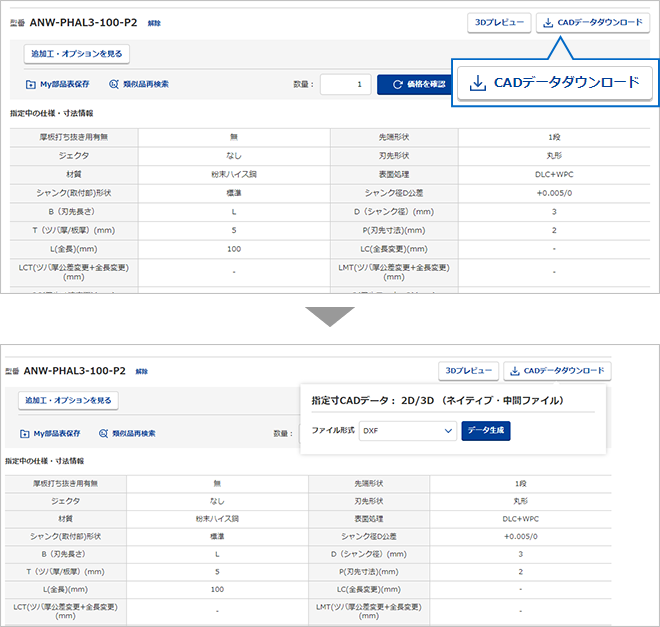Click the download icon in the large CADデータダウンロード callout
This screenshot has height=627, width=660.
(479, 82)
